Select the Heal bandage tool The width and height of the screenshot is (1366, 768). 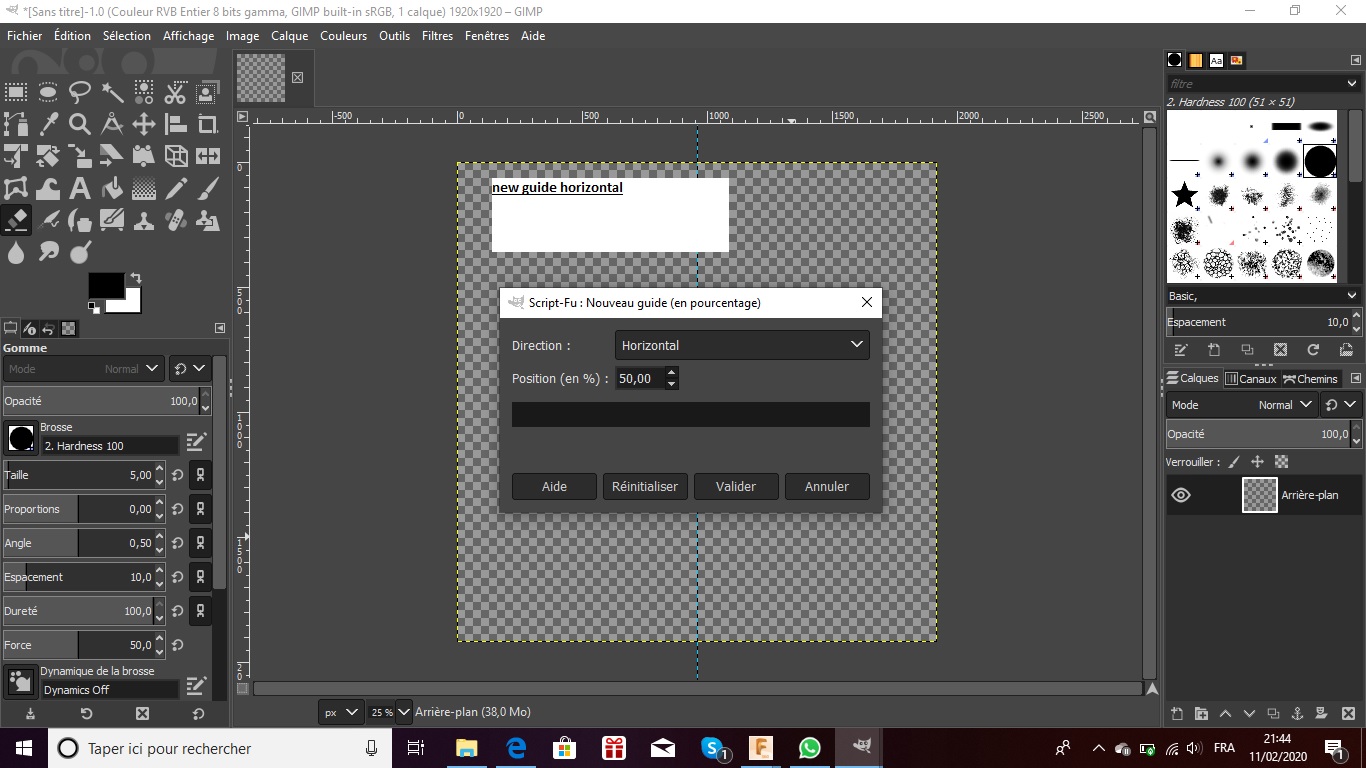click(x=176, y=220)
